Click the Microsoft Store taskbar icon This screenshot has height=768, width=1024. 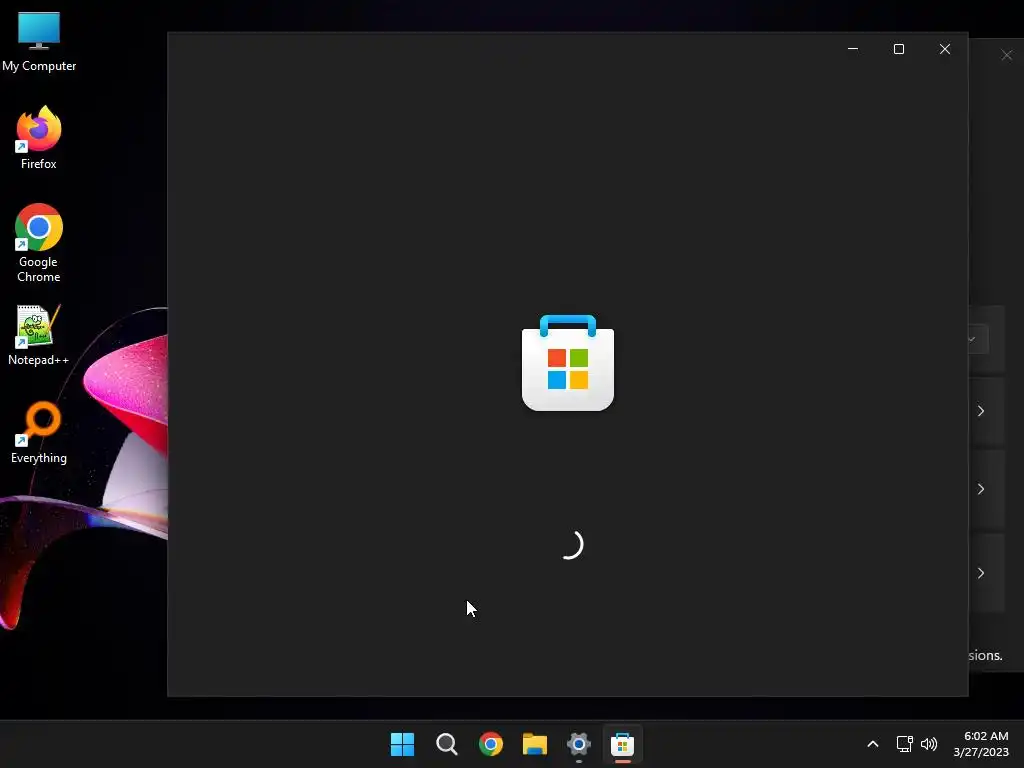pos(622,744)
